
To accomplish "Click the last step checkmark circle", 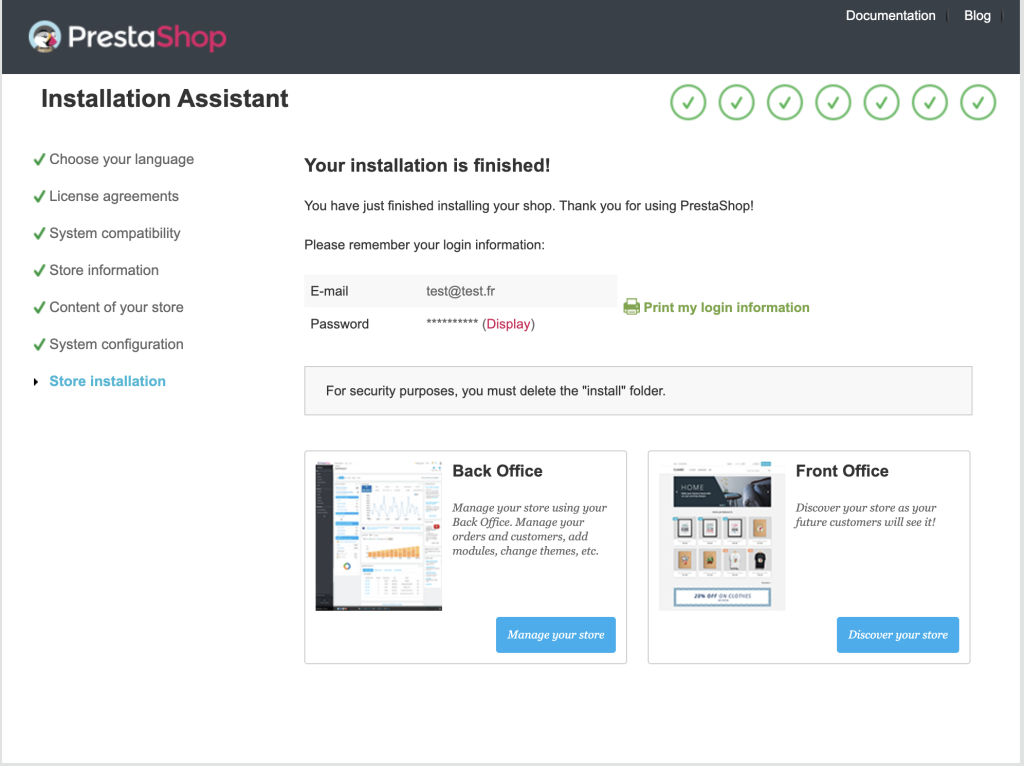I will click(x=978, y=102).
